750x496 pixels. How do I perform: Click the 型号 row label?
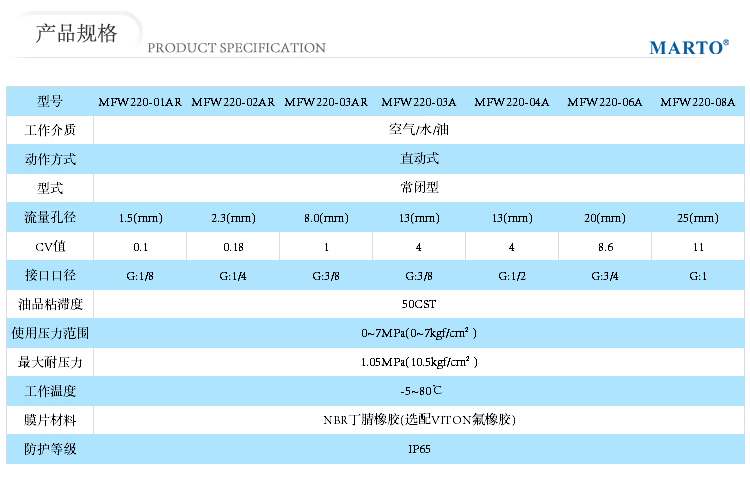(x=50, y=102)
